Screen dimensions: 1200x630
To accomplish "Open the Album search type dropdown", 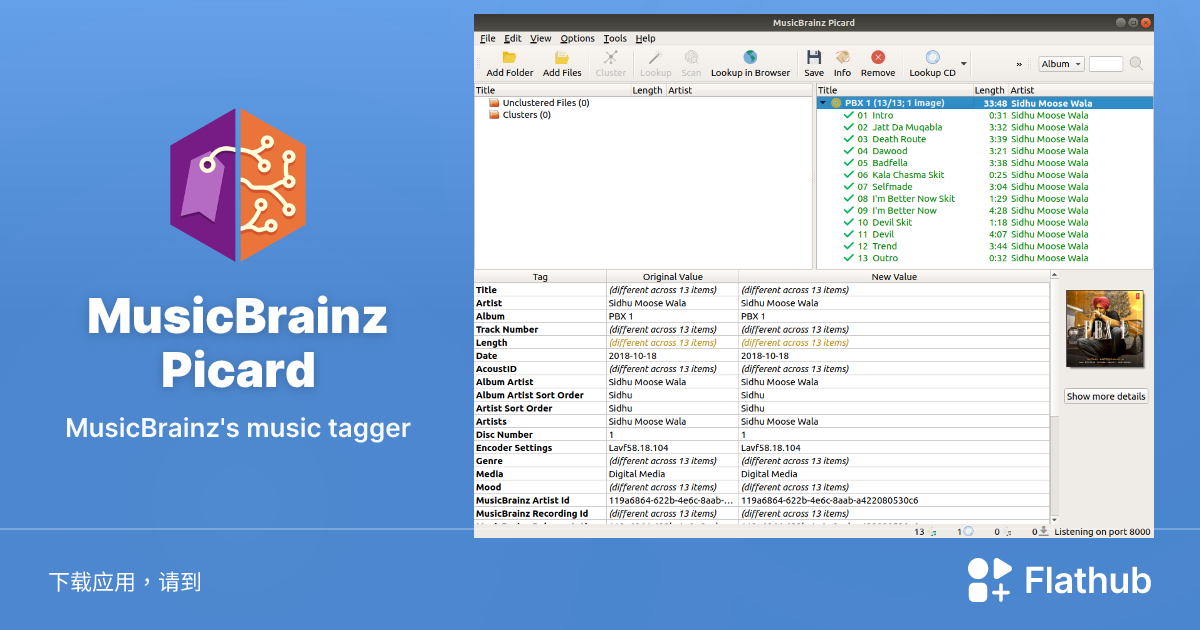I will tap(1060, 63).
